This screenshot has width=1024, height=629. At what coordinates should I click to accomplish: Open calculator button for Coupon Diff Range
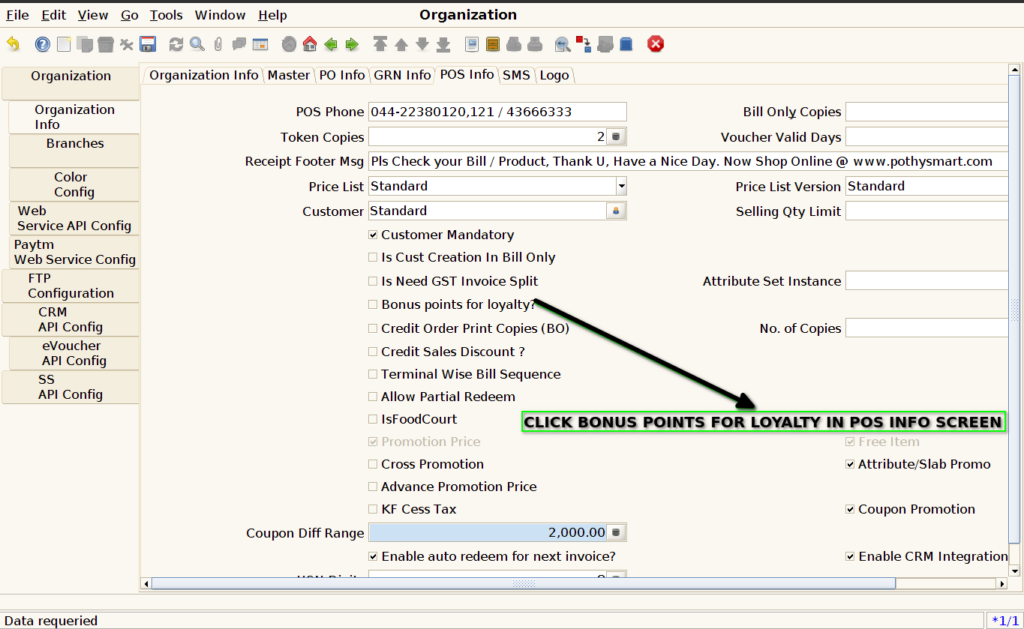(x=616, y=532)
